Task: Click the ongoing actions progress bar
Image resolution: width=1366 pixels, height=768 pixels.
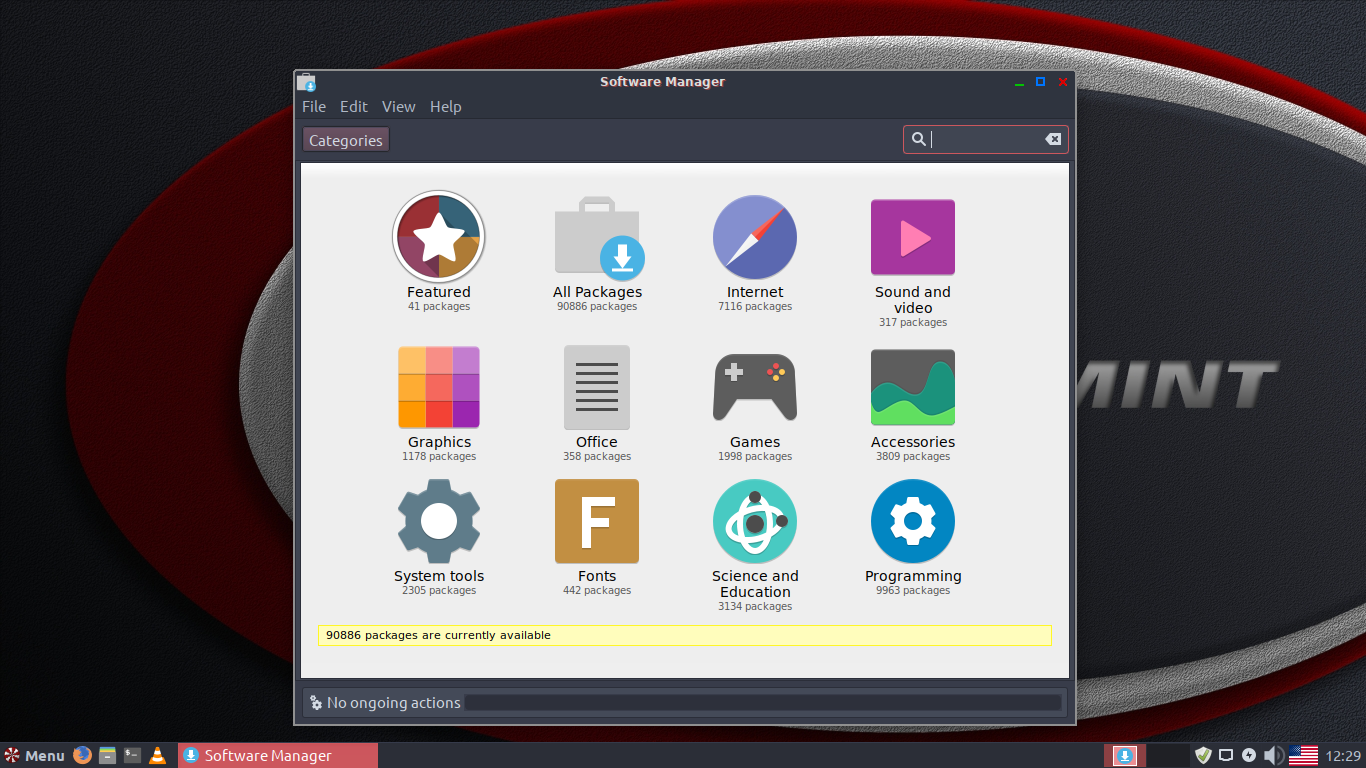Action: (x=763, y=703)
